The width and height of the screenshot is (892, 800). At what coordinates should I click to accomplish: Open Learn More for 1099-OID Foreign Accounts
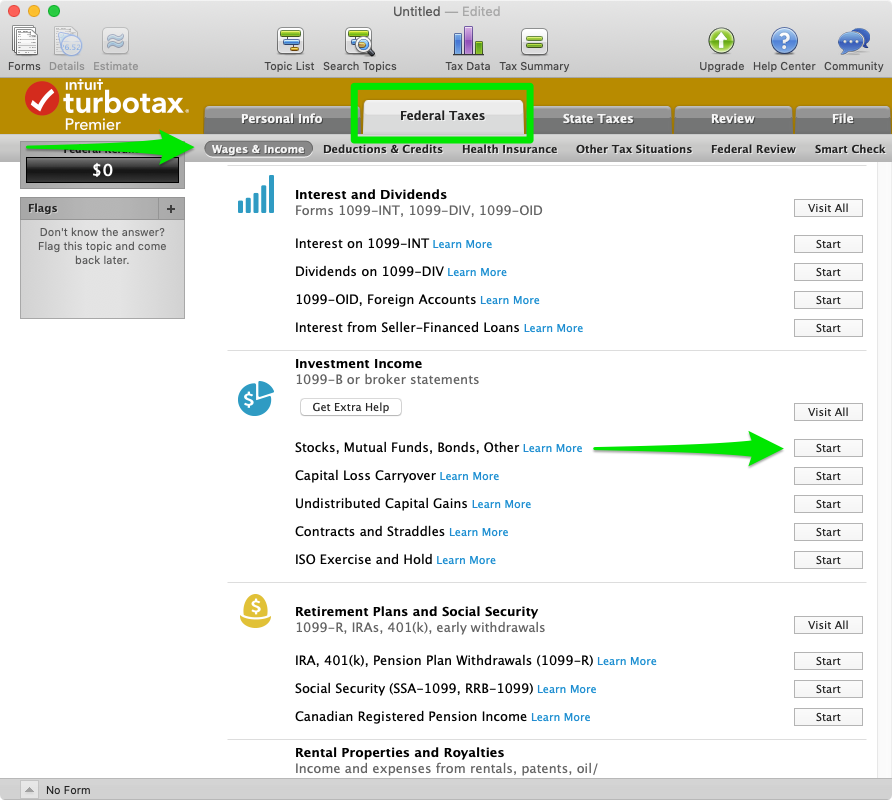(x=510, y=300)
